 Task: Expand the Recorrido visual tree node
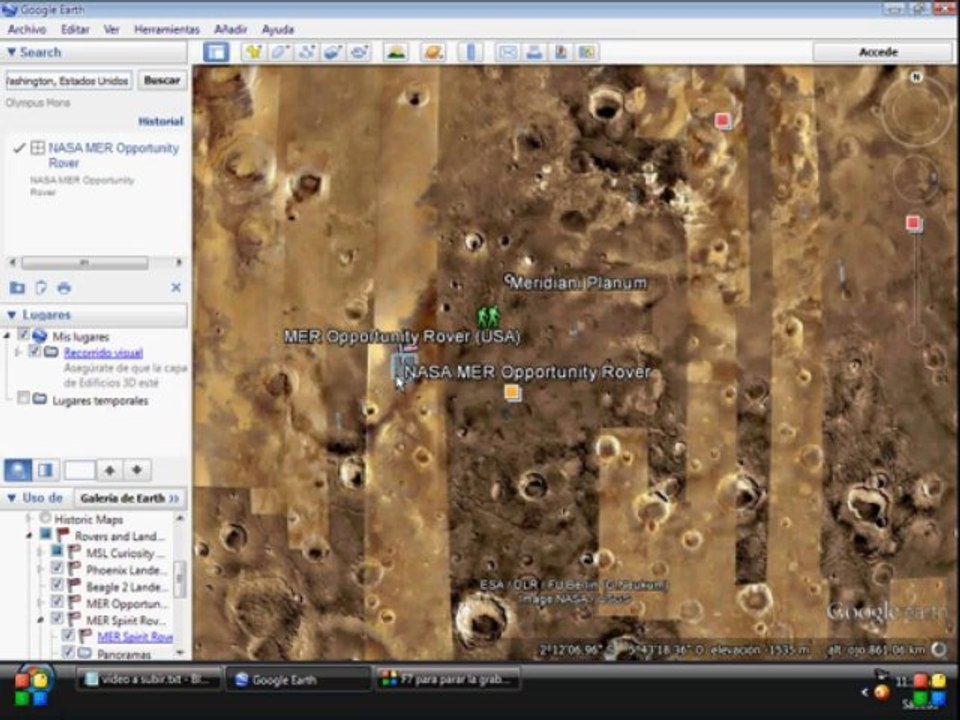coord(18,352)
